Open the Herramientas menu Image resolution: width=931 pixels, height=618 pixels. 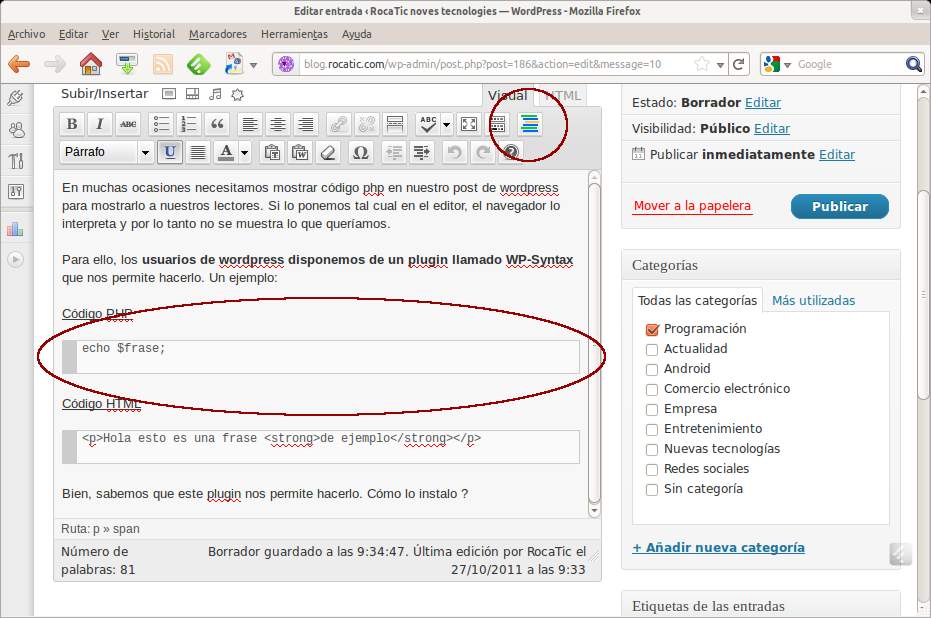294,34
